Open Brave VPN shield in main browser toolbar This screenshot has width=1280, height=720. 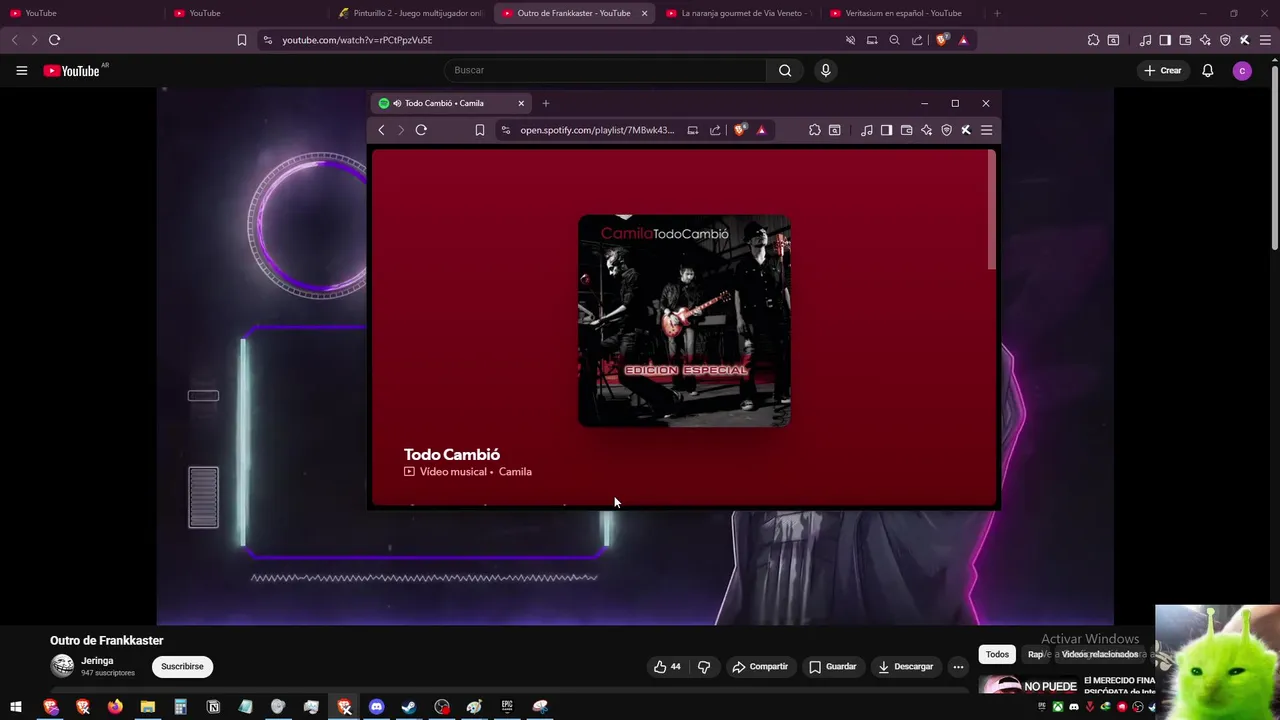click(1225, 40)
